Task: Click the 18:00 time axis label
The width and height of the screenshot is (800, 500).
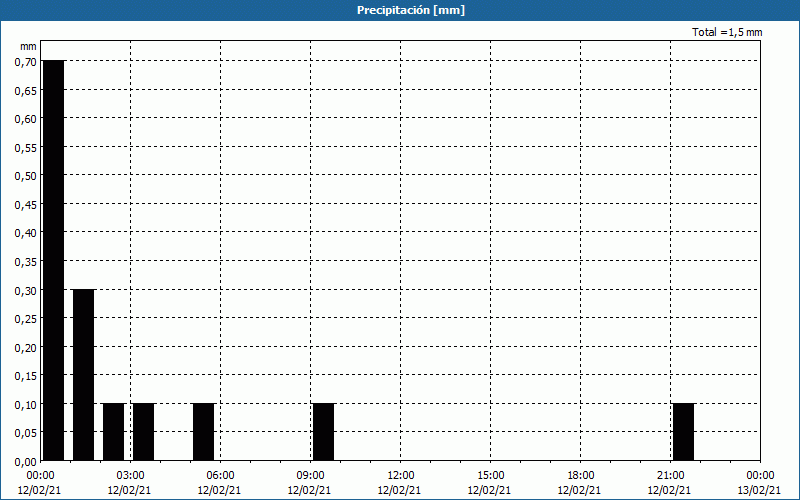Action: (581, 476)
